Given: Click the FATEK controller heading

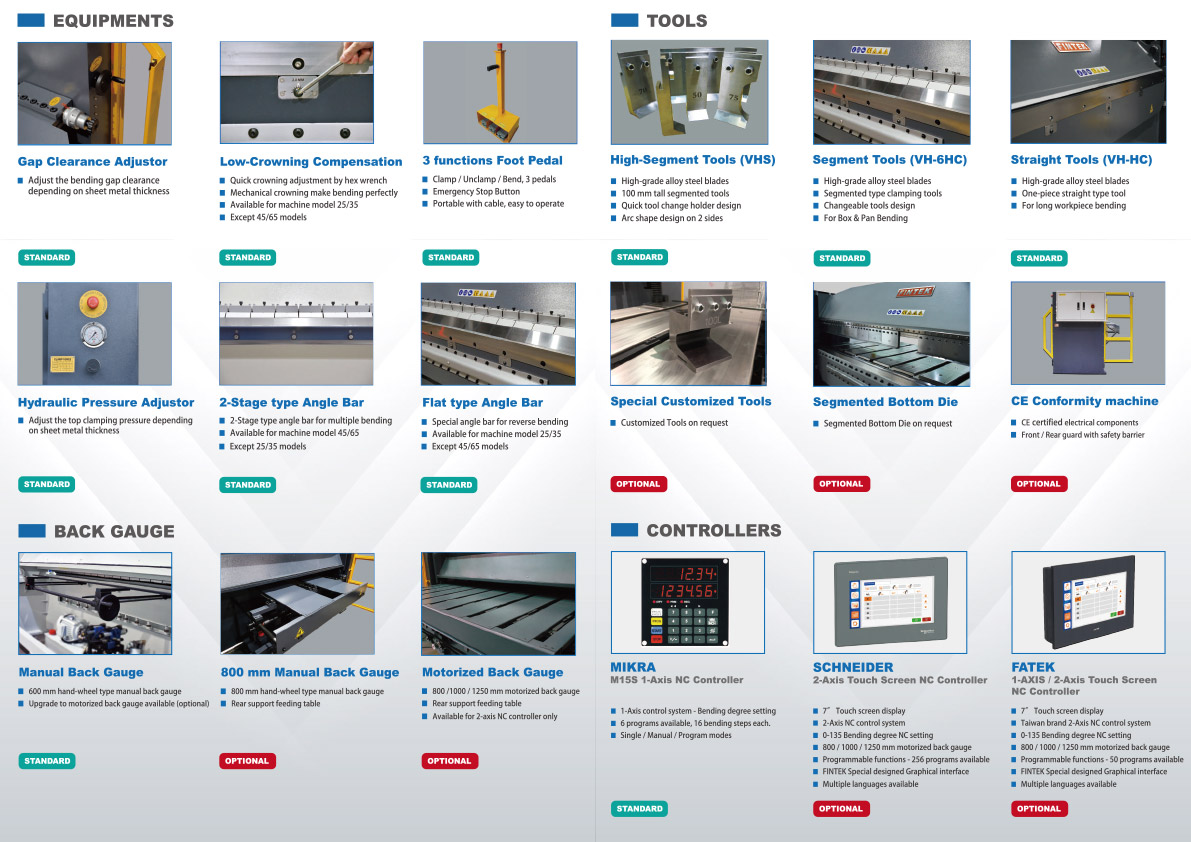Looking at the screenshot, I should (x=1033, y=667).
